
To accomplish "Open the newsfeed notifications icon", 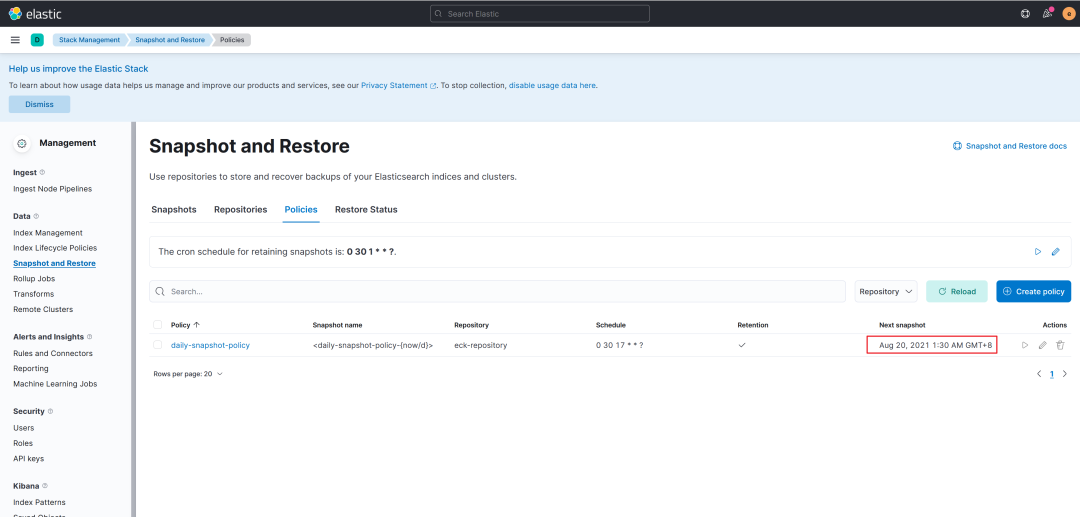I will click(x=1047, y=13).
